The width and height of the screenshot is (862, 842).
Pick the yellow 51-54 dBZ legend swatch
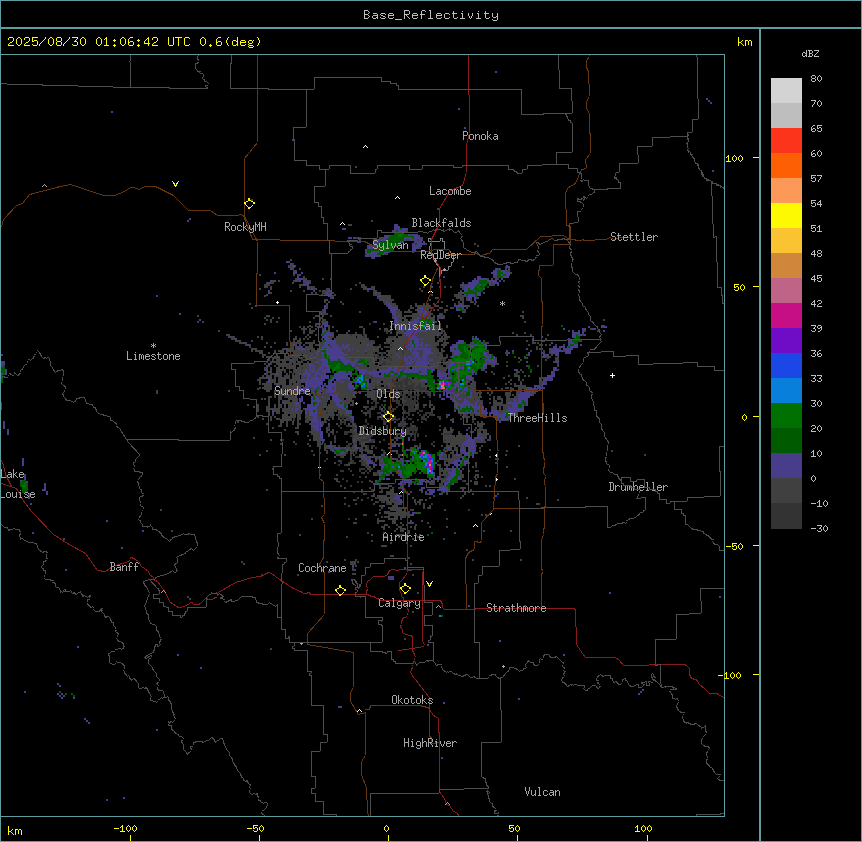786,215
